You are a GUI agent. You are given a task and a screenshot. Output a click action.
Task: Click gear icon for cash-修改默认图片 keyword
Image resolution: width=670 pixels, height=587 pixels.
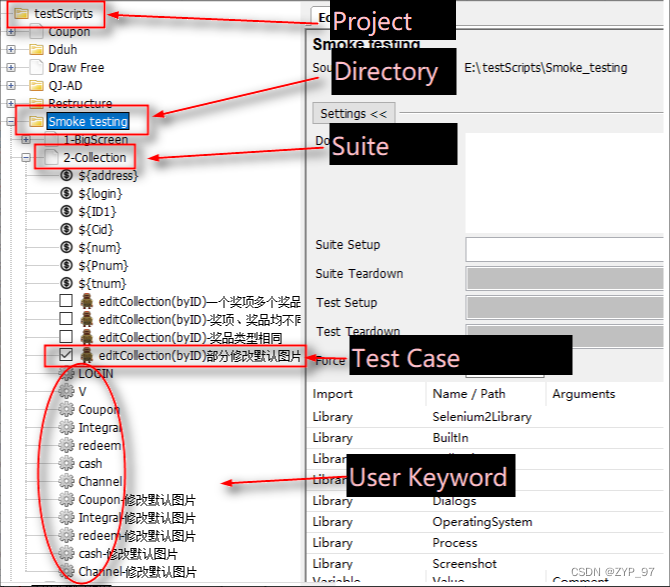click(x=66, y=554)
